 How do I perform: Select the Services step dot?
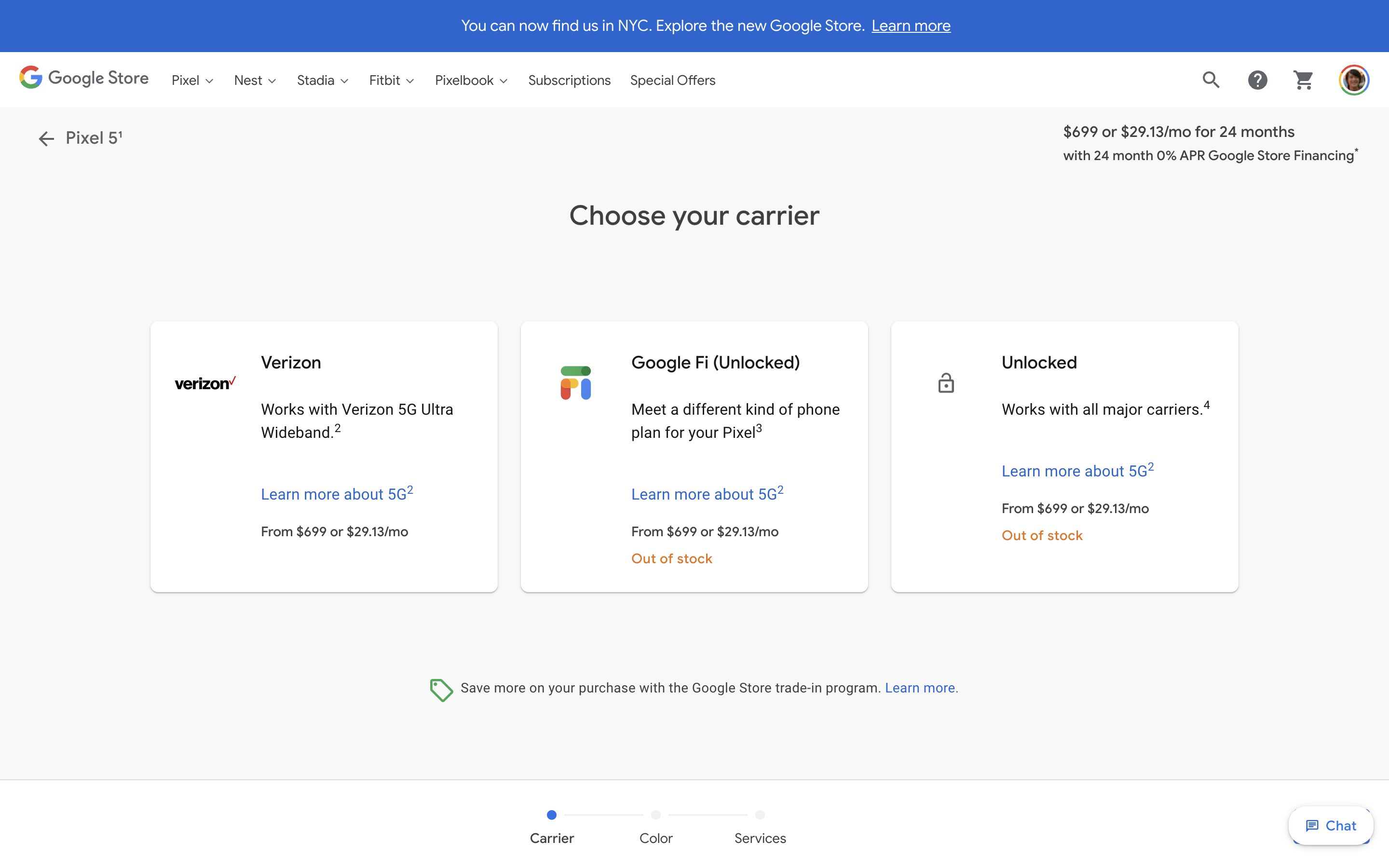tap(759, 814)
